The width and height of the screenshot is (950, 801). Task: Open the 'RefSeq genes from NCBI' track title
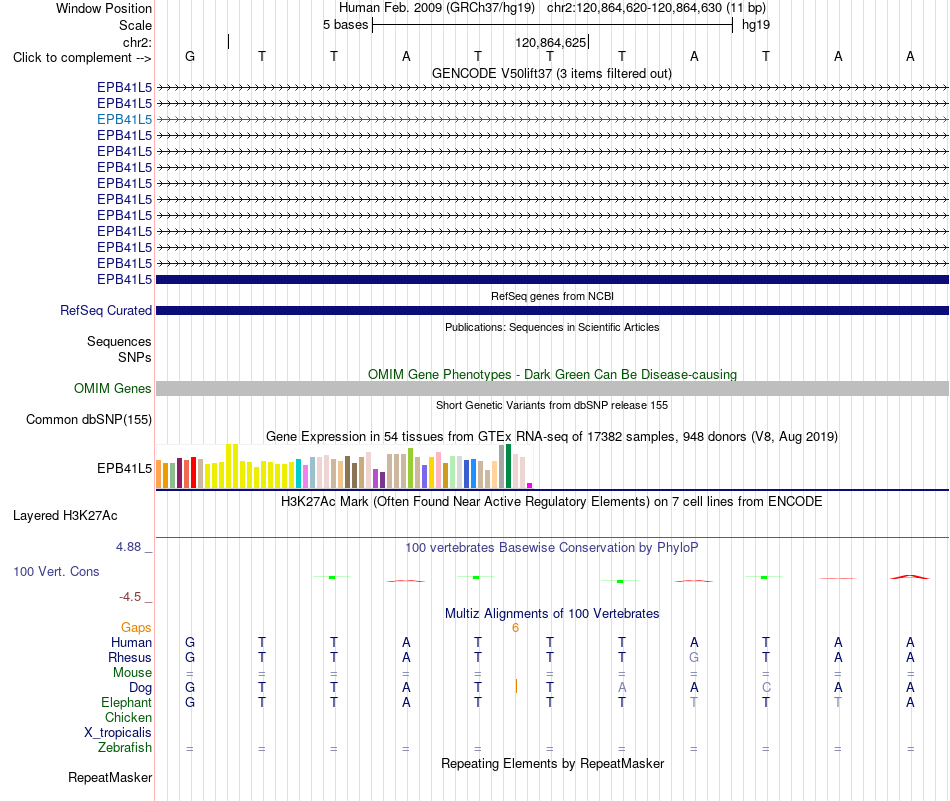(552, 296)
